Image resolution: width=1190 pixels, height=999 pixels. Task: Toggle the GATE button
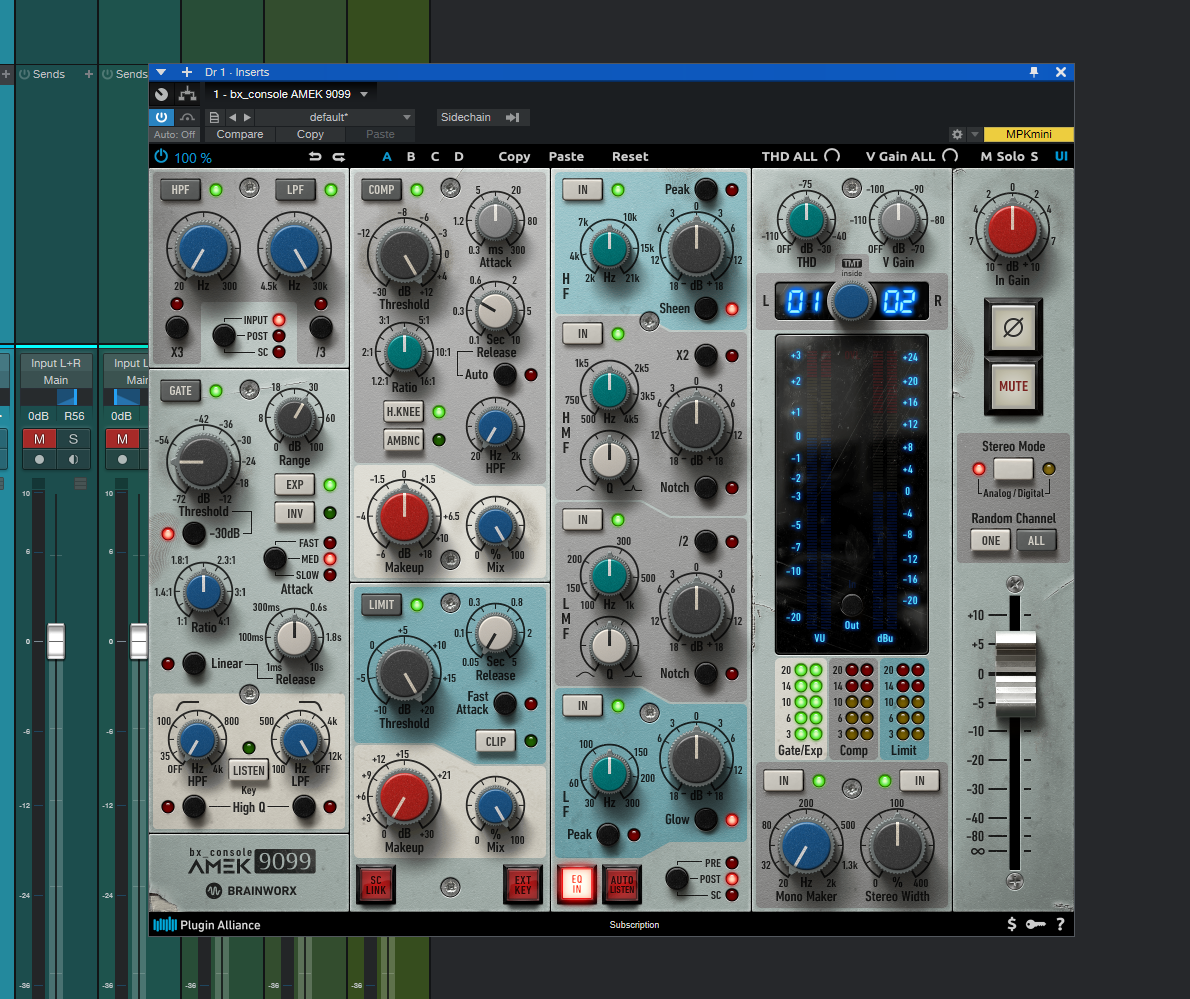click(180, 391)
